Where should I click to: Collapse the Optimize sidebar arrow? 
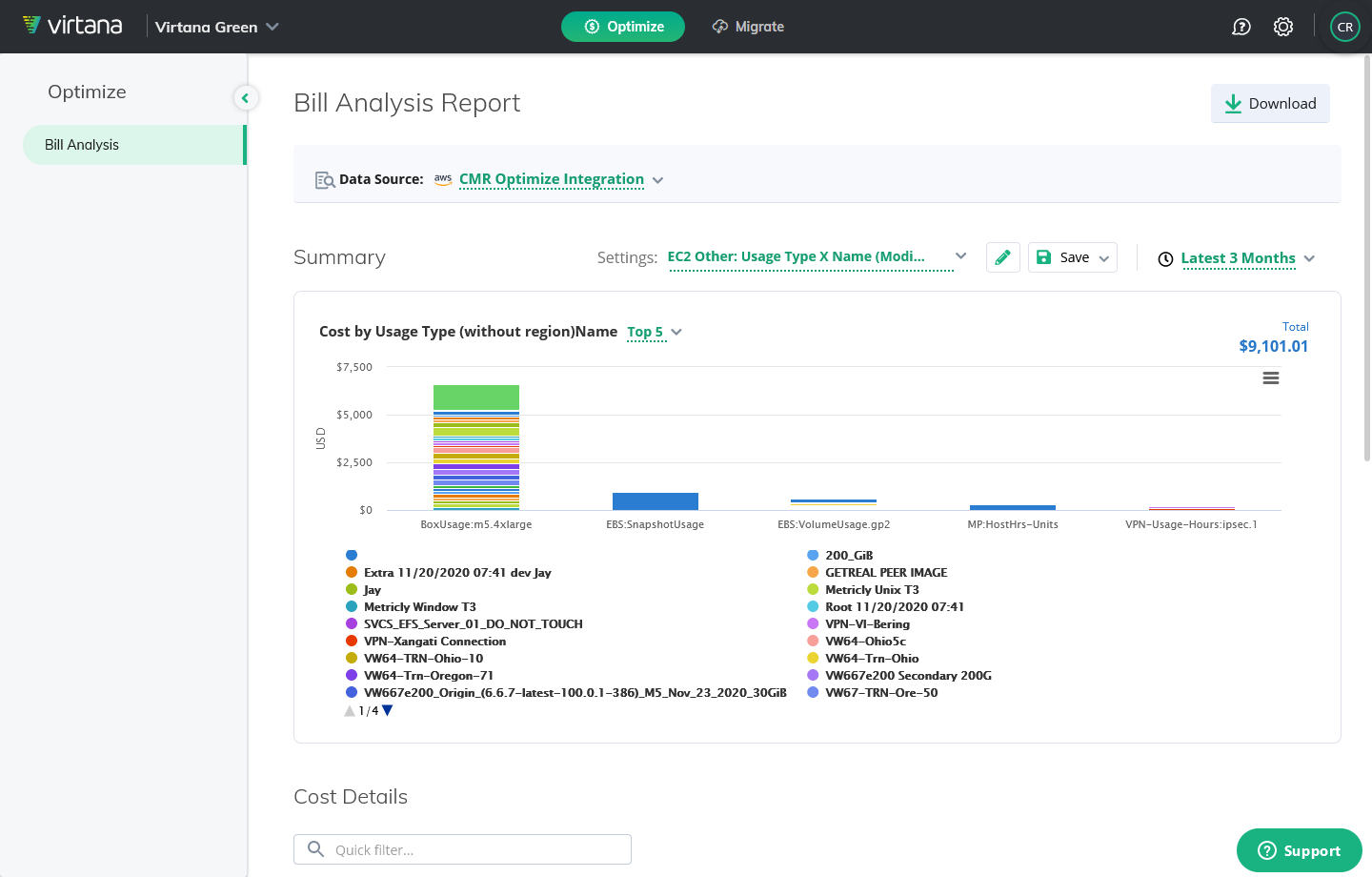click(245, 97)
